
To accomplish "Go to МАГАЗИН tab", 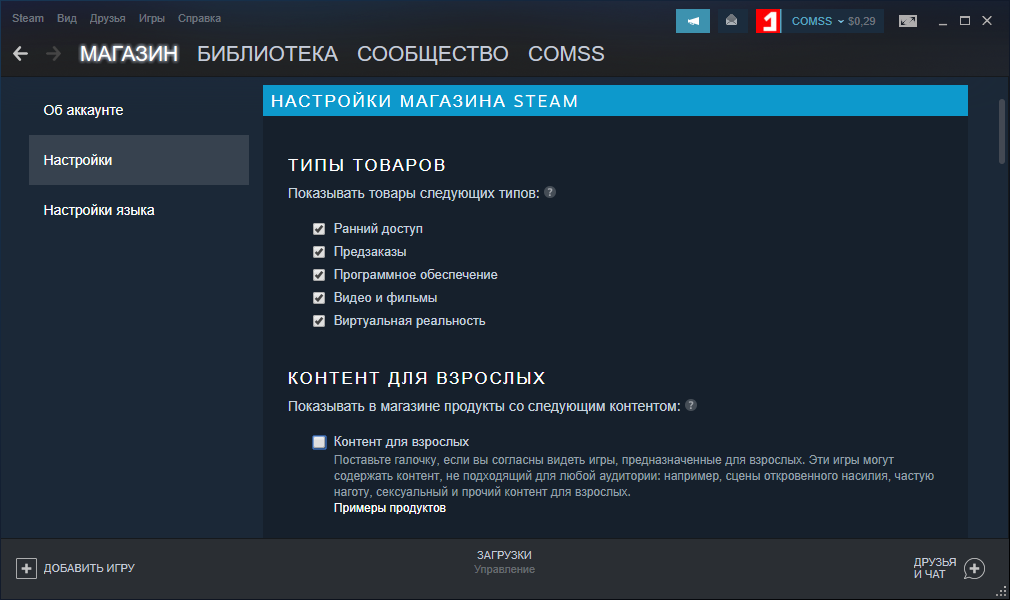I will pos(129,53).
